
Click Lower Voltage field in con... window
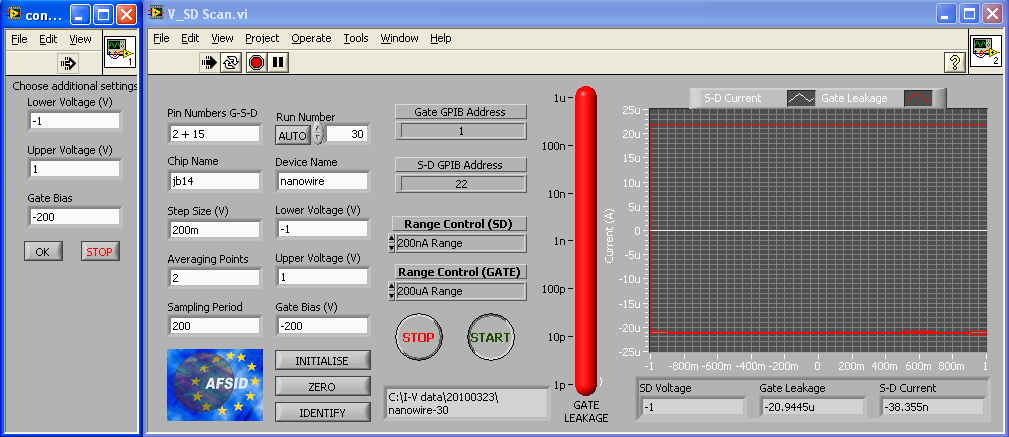point(75,120)
